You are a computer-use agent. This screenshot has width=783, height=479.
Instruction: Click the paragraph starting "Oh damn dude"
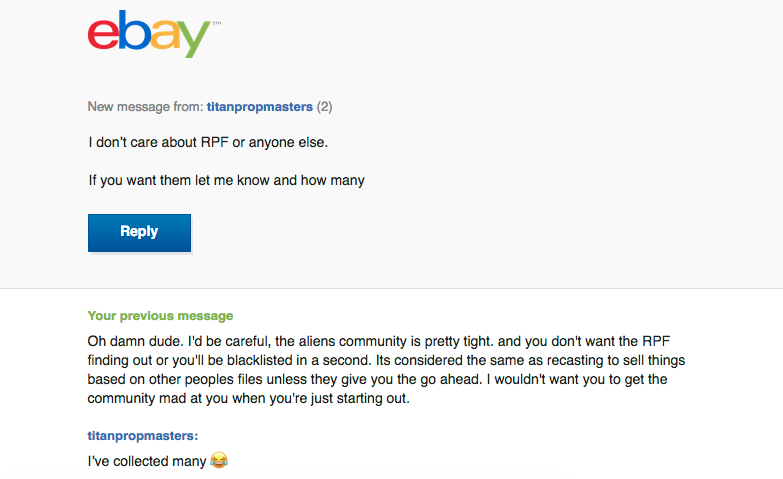point(386,370)
